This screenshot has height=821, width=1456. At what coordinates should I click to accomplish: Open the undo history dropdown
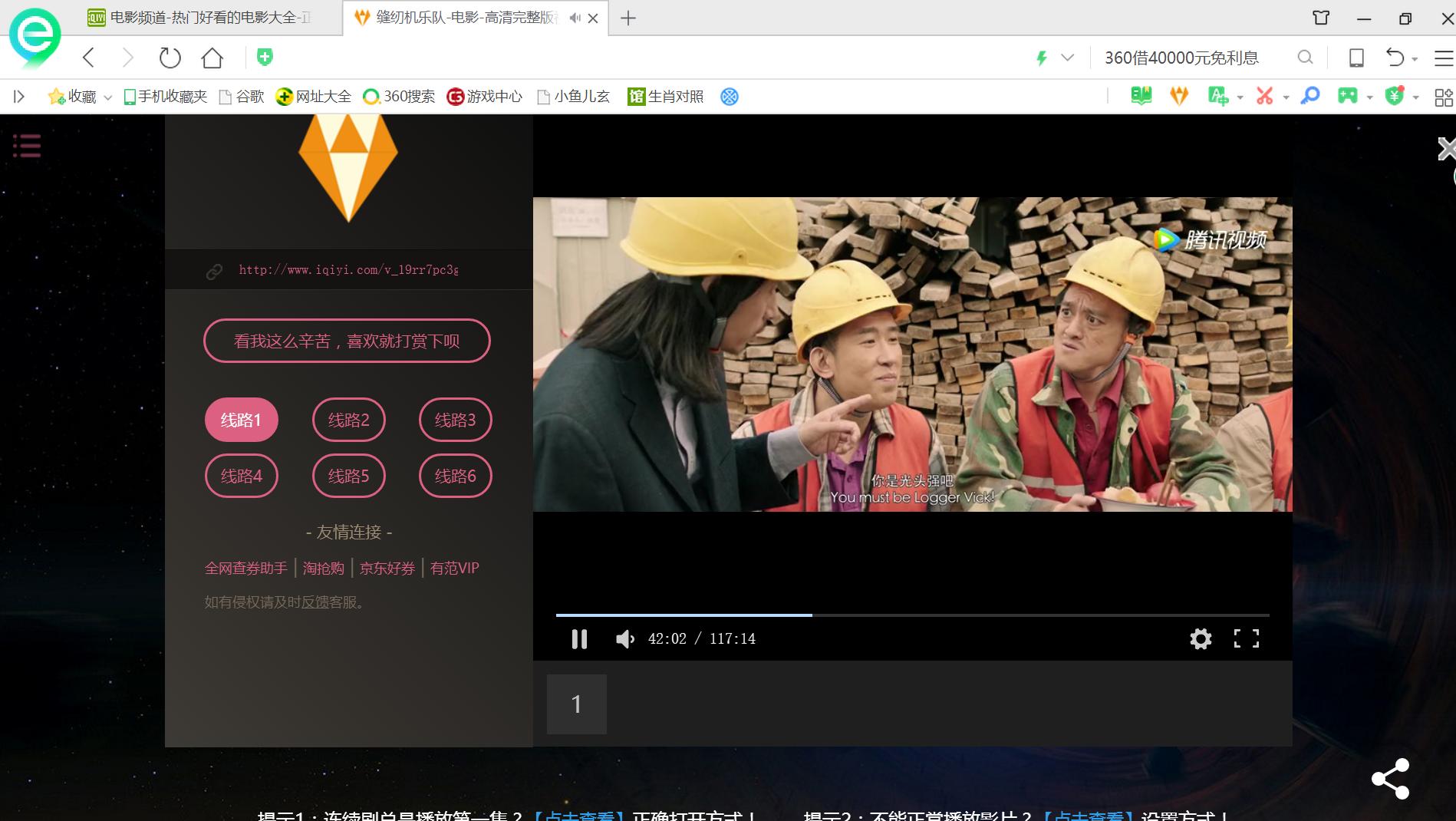pos(1414,58)
